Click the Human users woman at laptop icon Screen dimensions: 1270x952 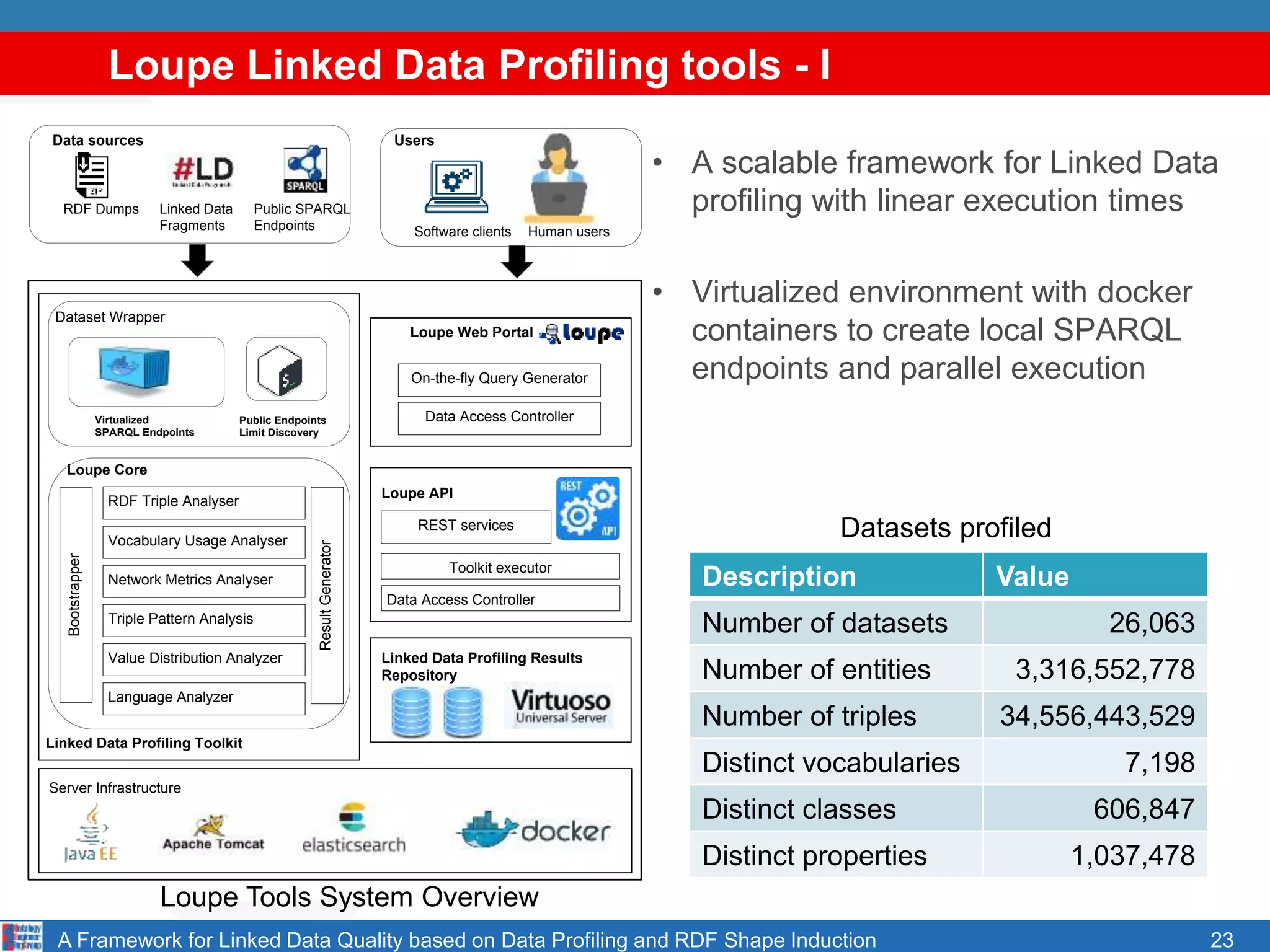[559, 178]
